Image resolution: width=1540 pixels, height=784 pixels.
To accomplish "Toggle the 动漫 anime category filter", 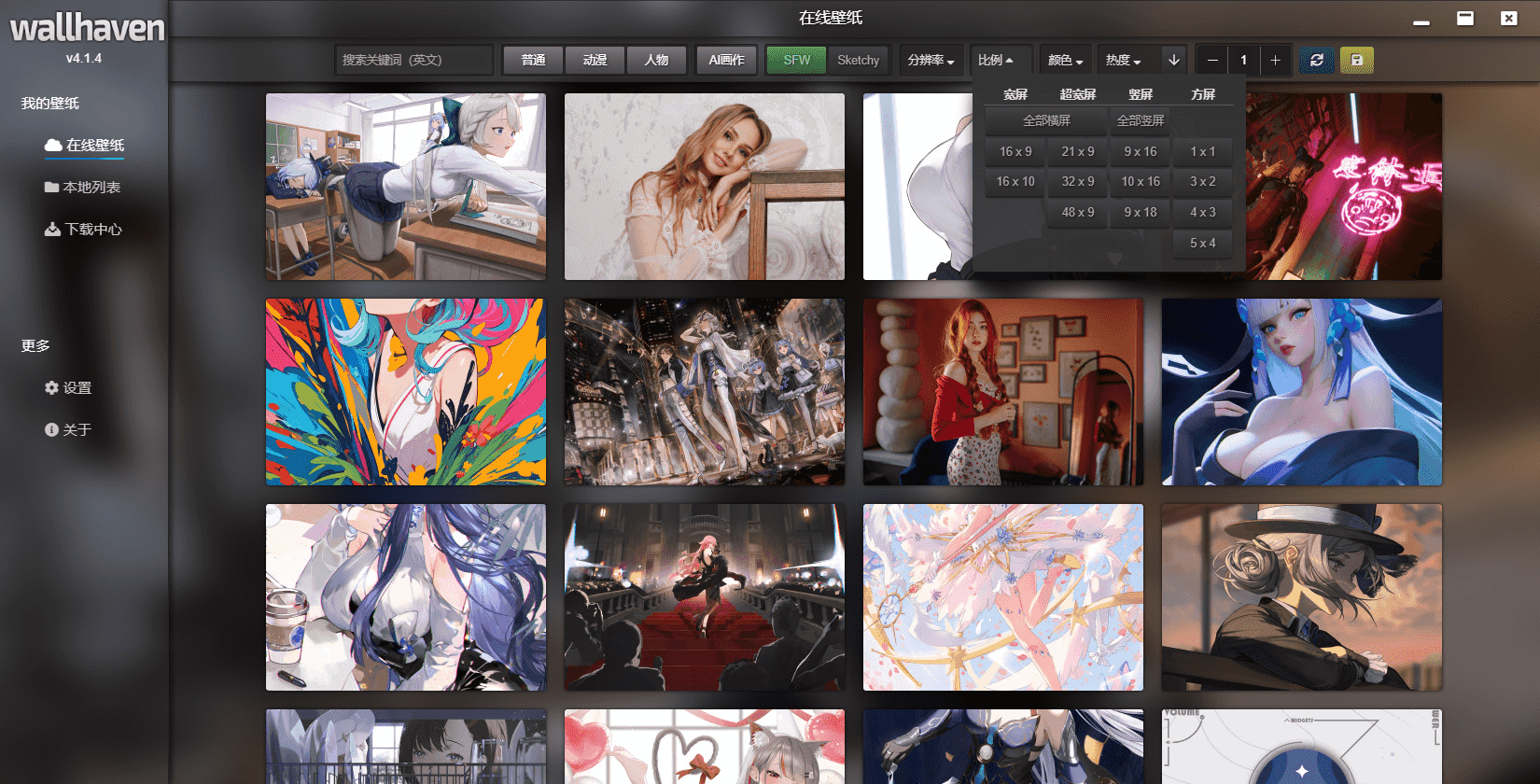I will point(595,60).
